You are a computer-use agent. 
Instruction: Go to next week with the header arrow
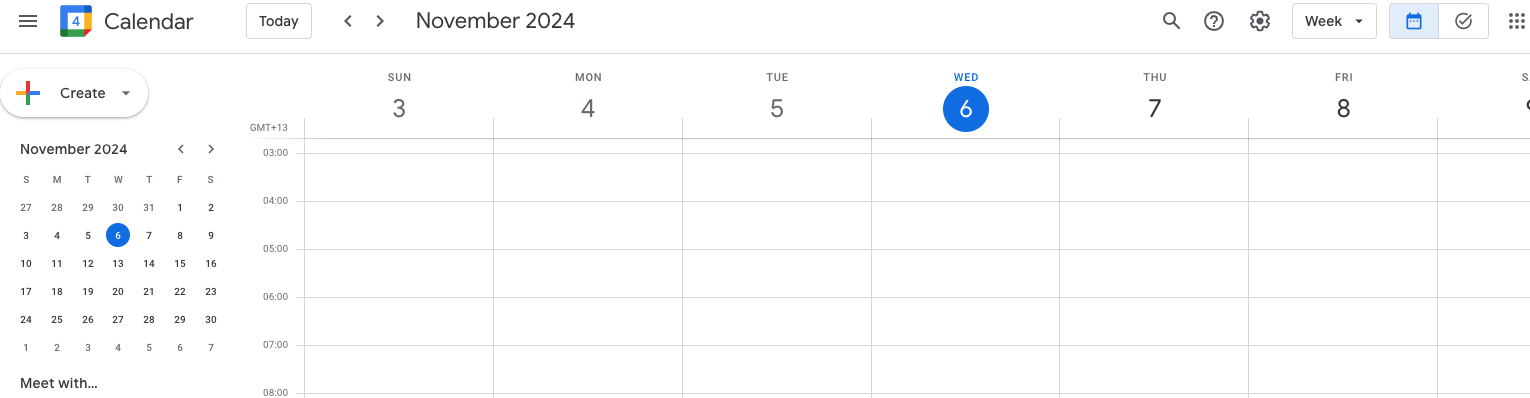point(380,21)
